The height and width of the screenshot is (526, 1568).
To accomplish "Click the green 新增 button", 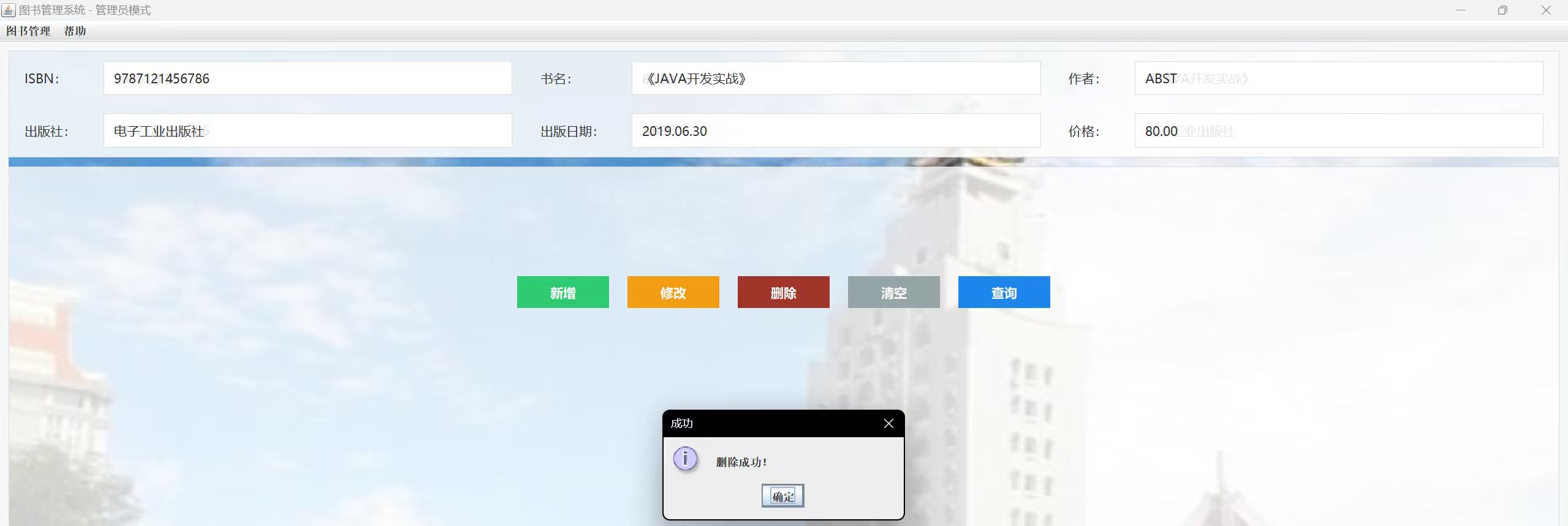I will tap(563, 292).
